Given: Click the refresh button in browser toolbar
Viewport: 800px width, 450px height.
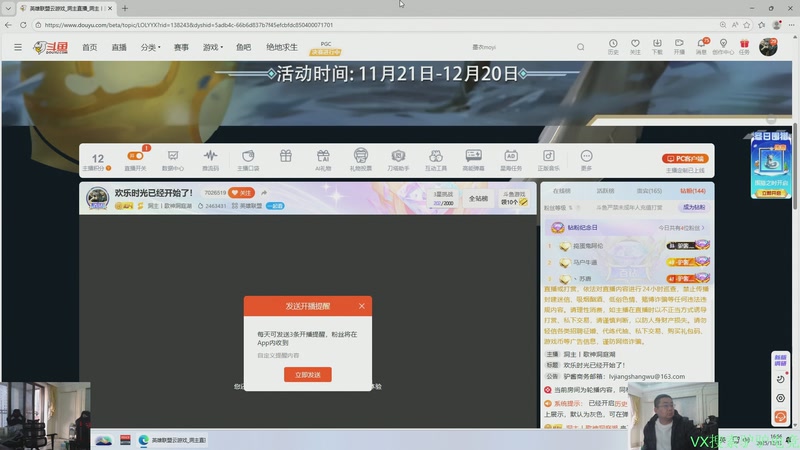Looking at the screenshot, I should click(x=23, y=24).
